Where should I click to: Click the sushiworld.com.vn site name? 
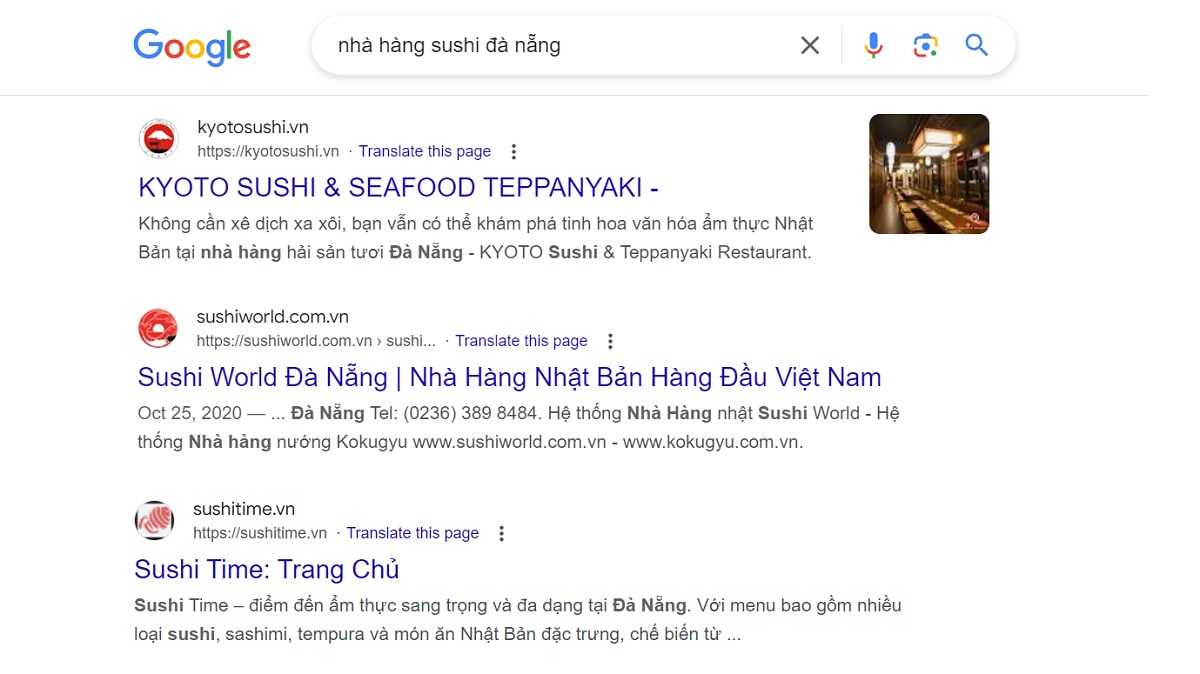[x=273, y=317]
